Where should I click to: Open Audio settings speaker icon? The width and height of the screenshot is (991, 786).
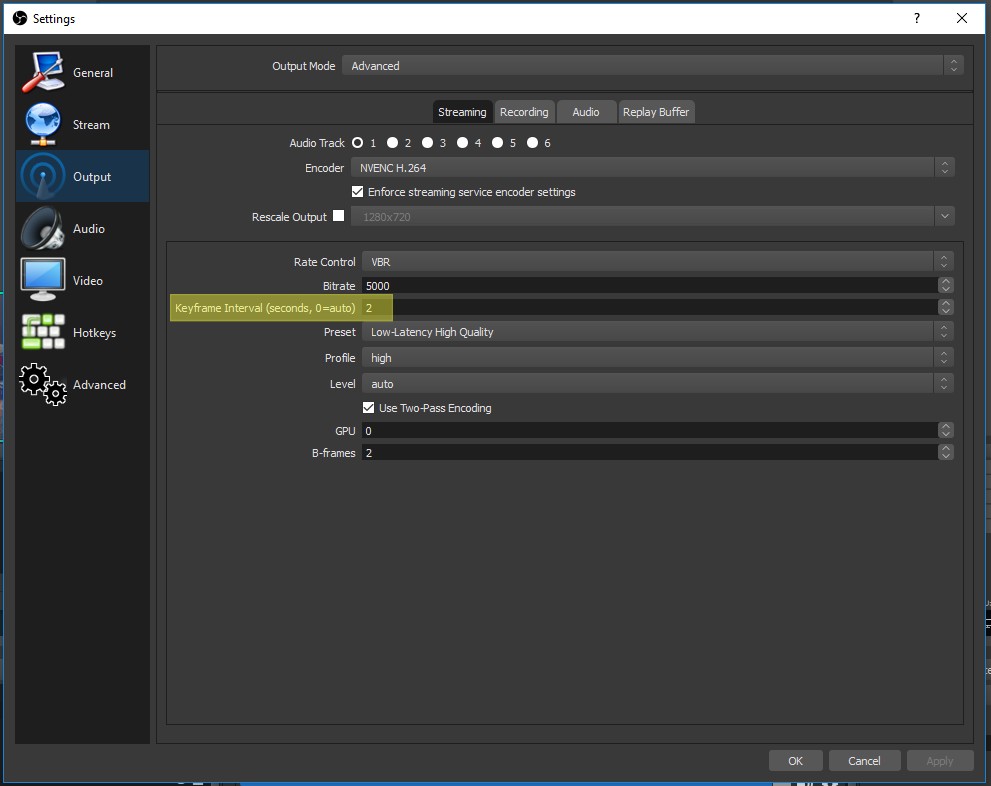coord(43,228)
